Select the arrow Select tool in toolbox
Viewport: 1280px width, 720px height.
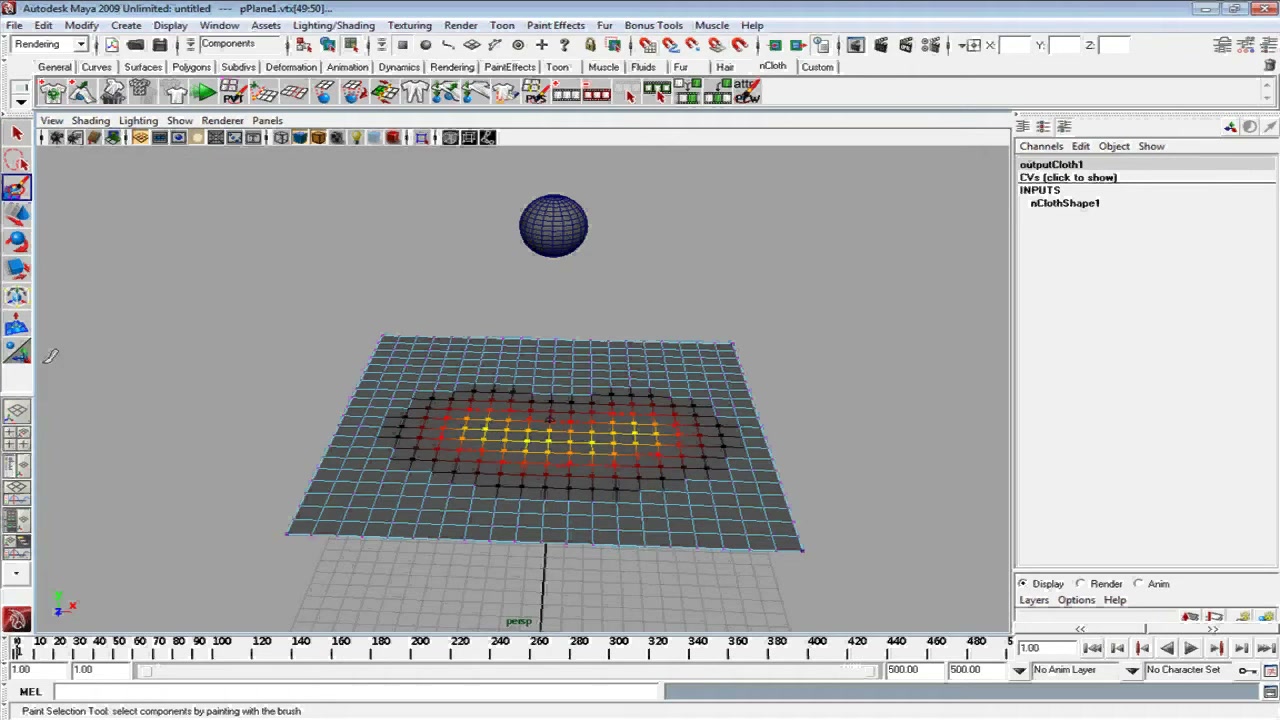(16, 133)
